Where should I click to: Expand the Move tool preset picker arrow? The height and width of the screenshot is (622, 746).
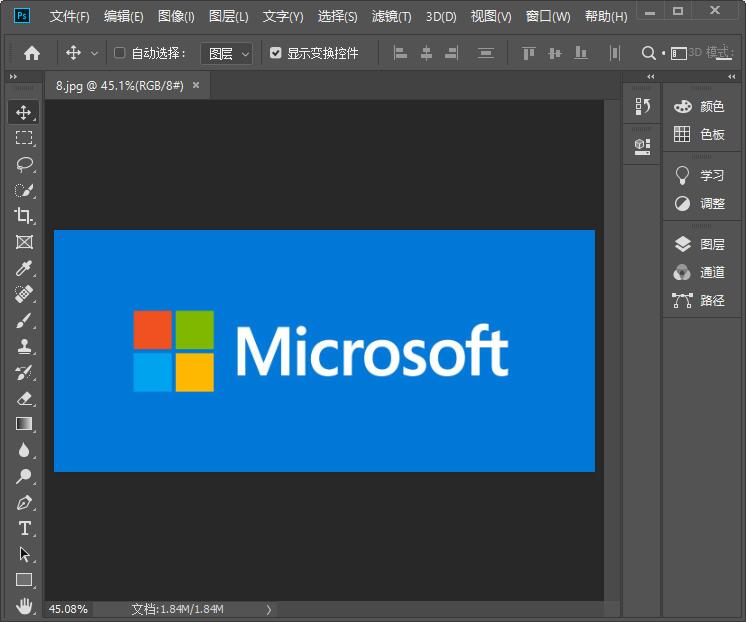point(95,53)
